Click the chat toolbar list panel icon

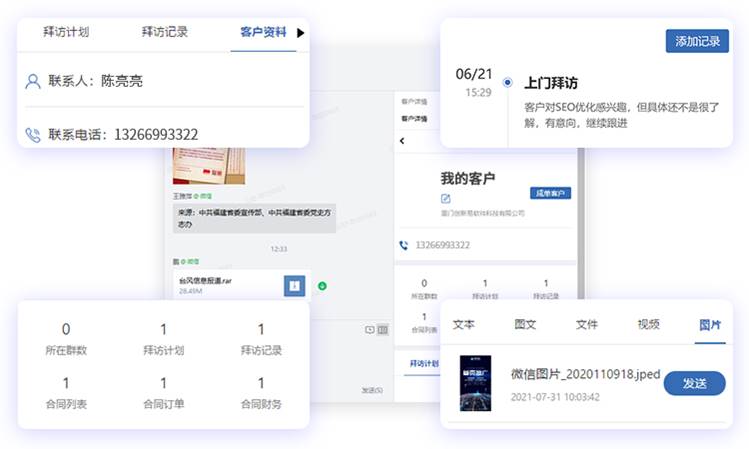(383, 330)
